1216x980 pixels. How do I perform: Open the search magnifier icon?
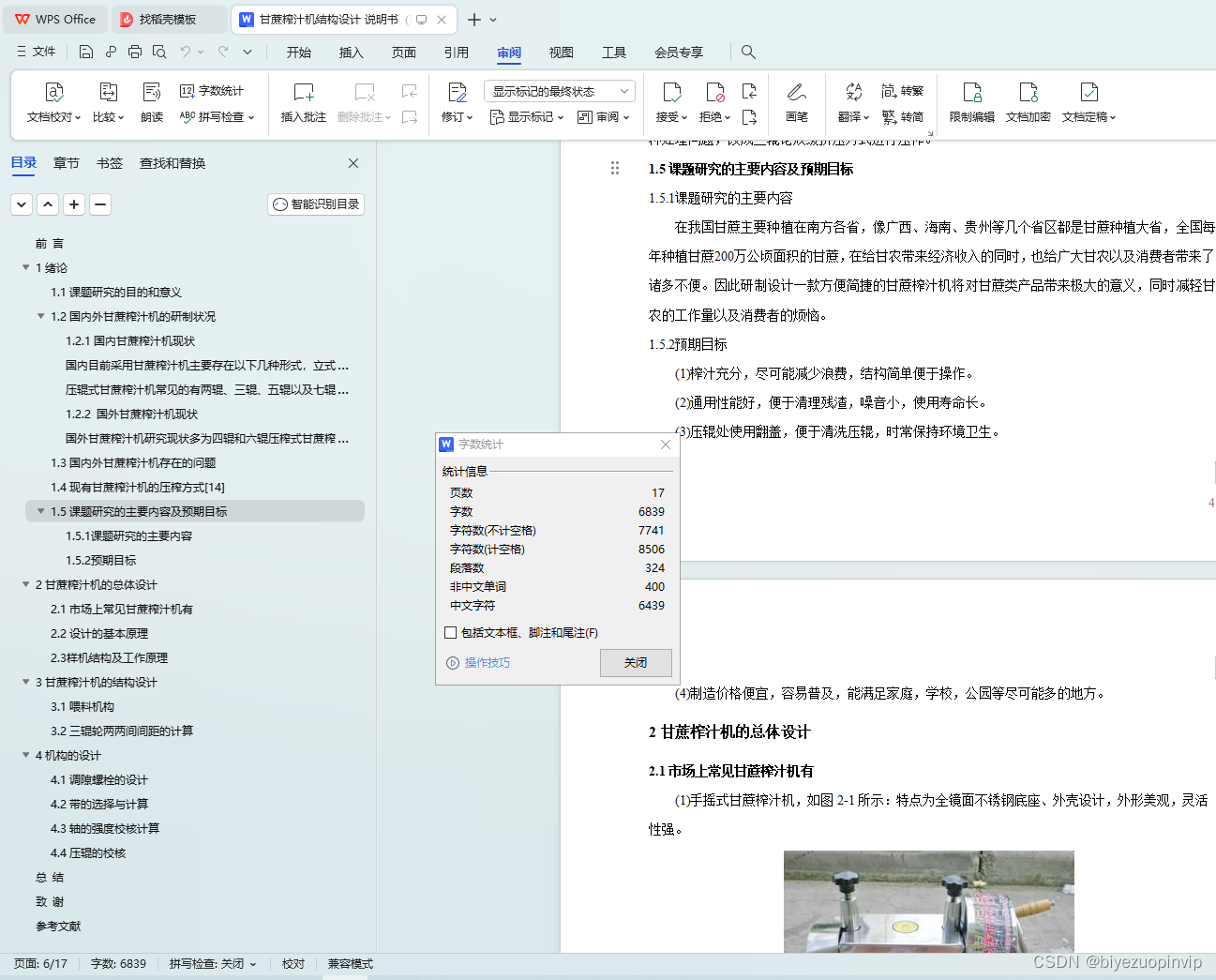tap(748, 52)
